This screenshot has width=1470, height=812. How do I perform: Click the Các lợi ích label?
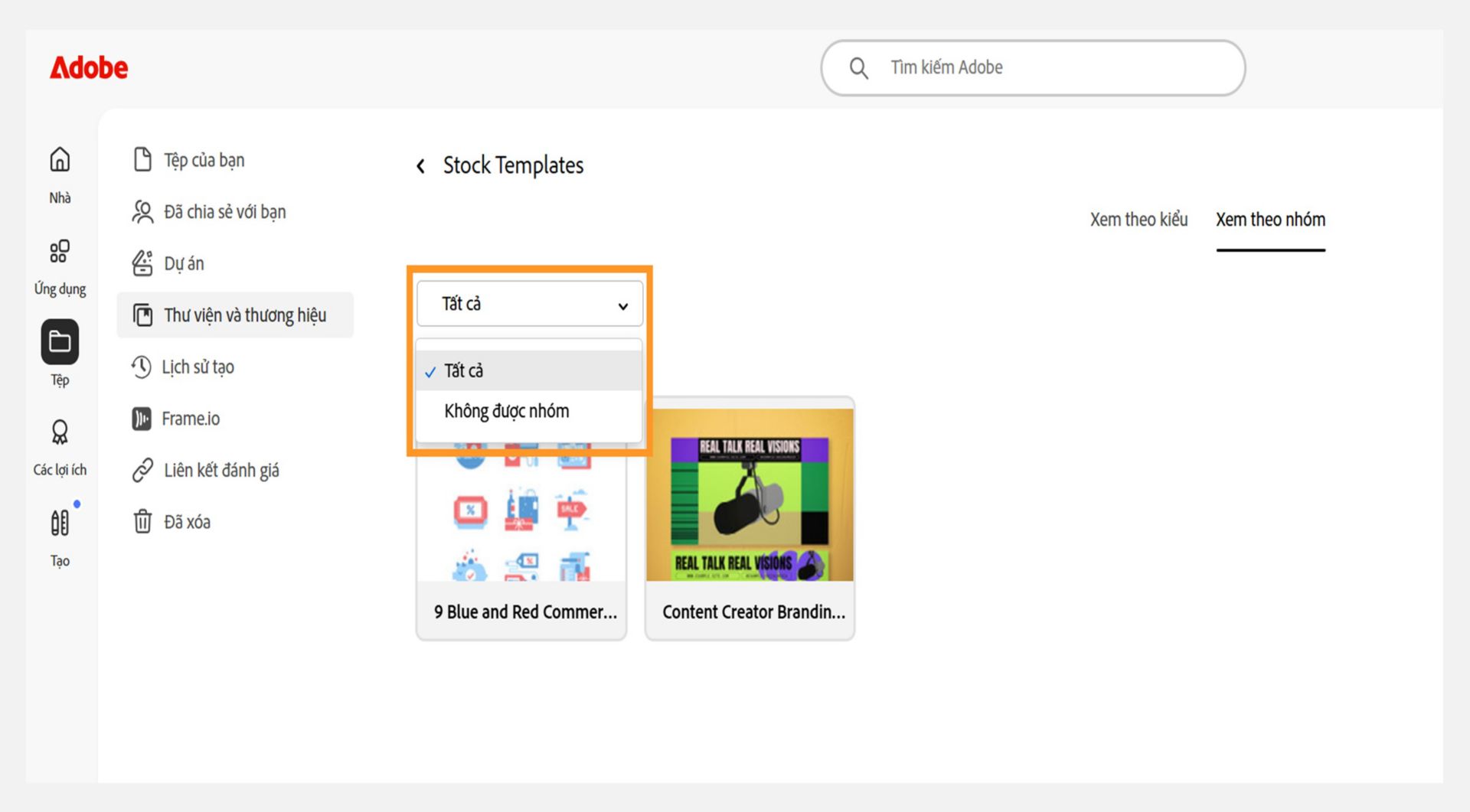60,470
